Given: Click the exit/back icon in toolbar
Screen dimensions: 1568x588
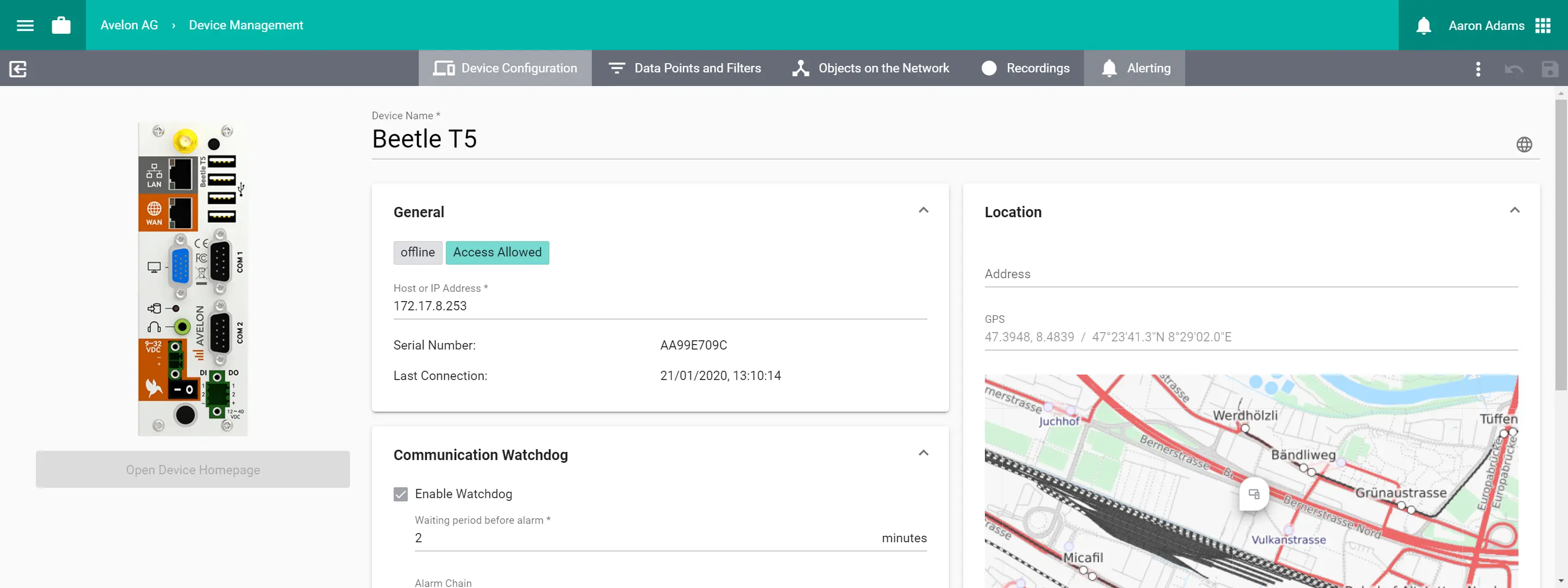Looking at the screenshot, I should [19, 68].
